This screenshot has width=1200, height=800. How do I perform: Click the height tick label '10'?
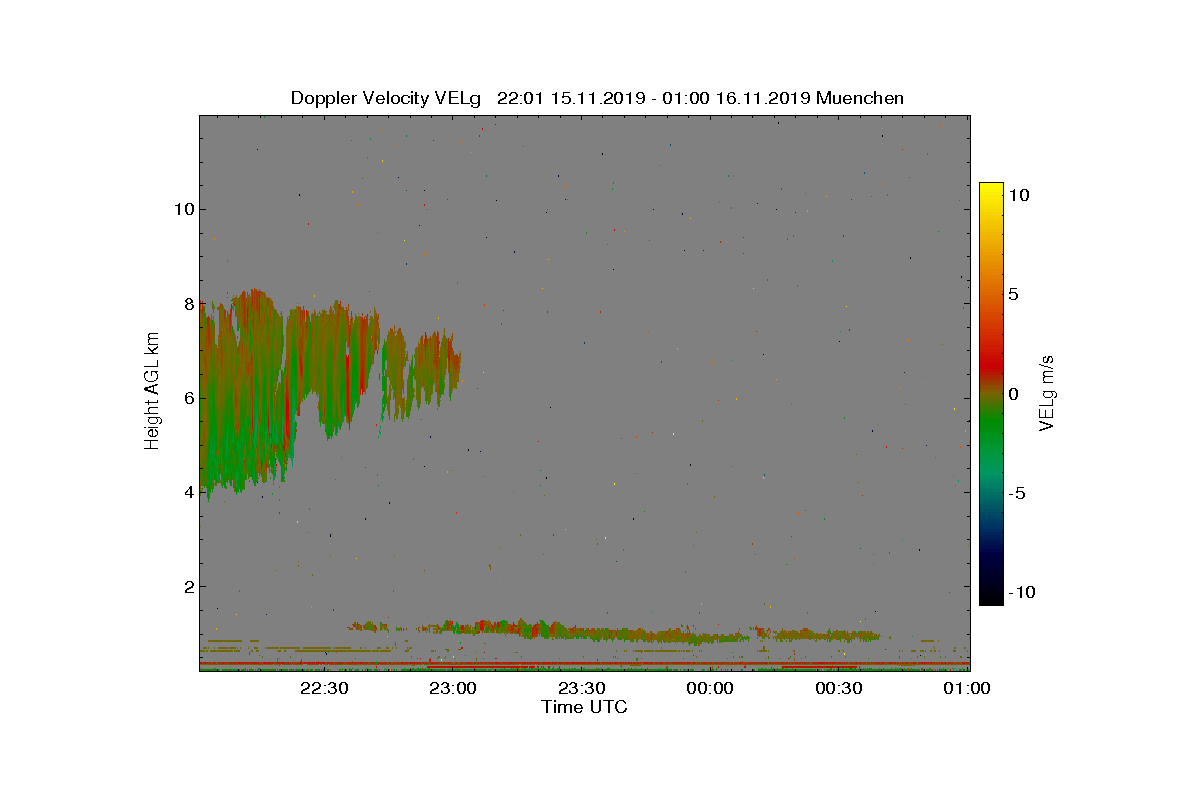(183, 209)
